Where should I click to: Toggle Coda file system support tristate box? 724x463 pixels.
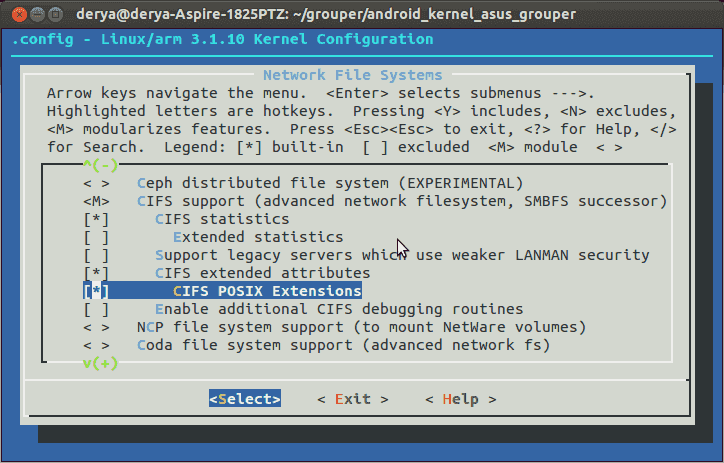tap(96, 345)
